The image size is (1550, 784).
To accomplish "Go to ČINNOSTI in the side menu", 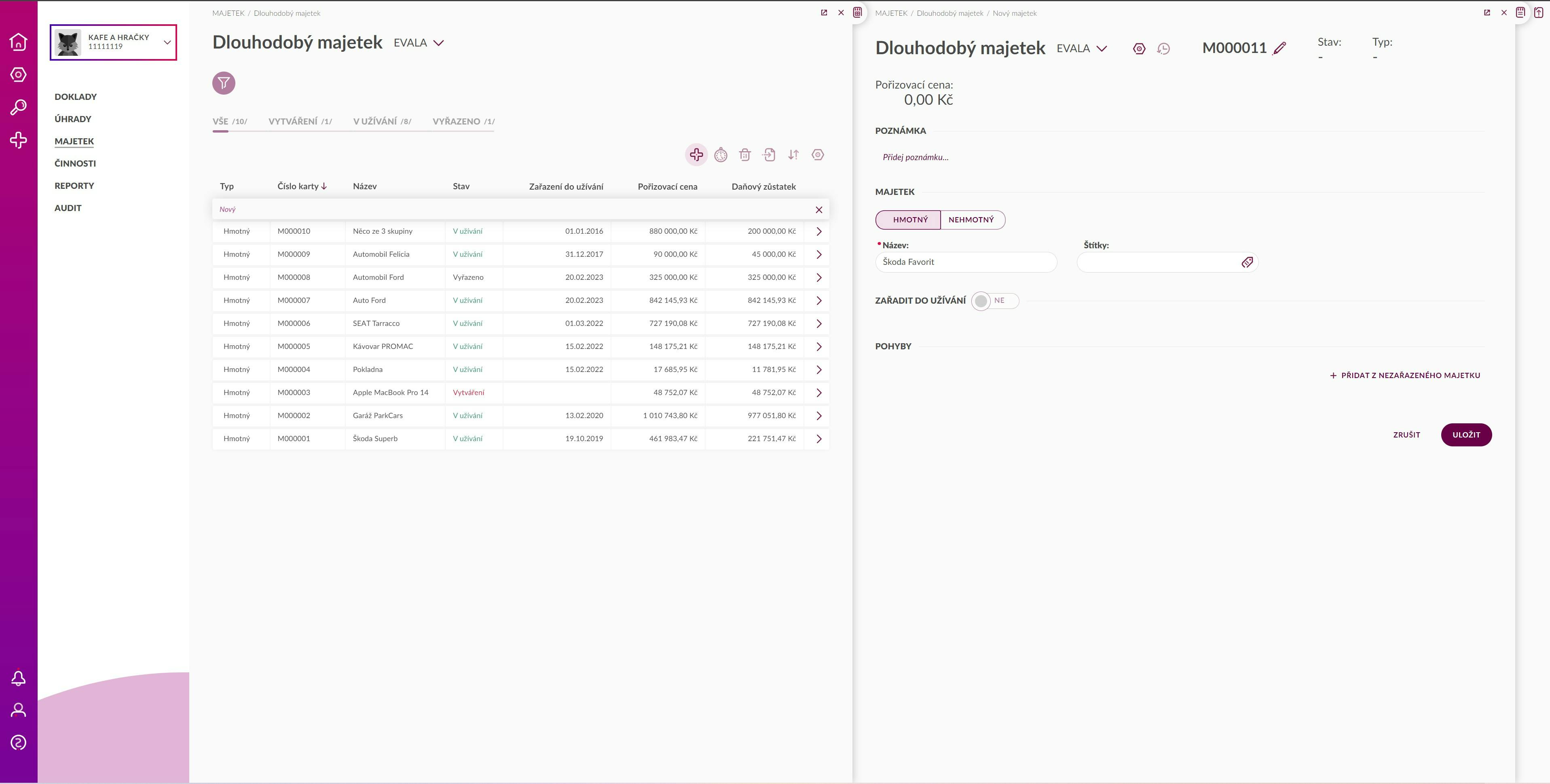I will click(75, 164).
